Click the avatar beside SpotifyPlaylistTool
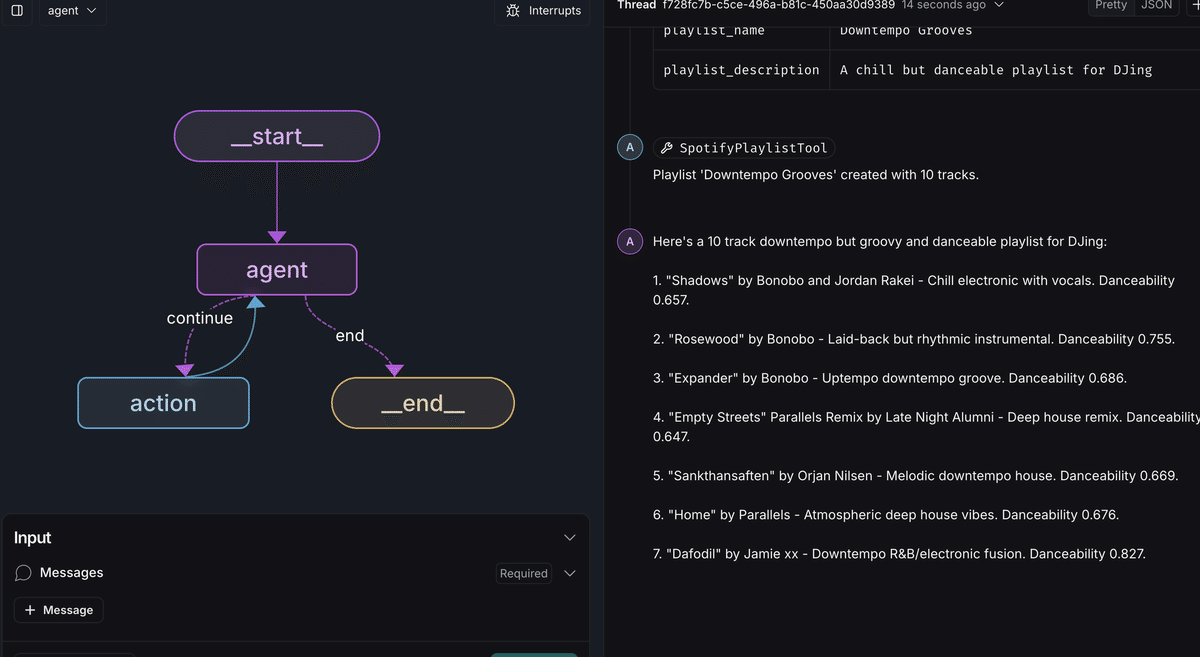 tap(629, 148)
